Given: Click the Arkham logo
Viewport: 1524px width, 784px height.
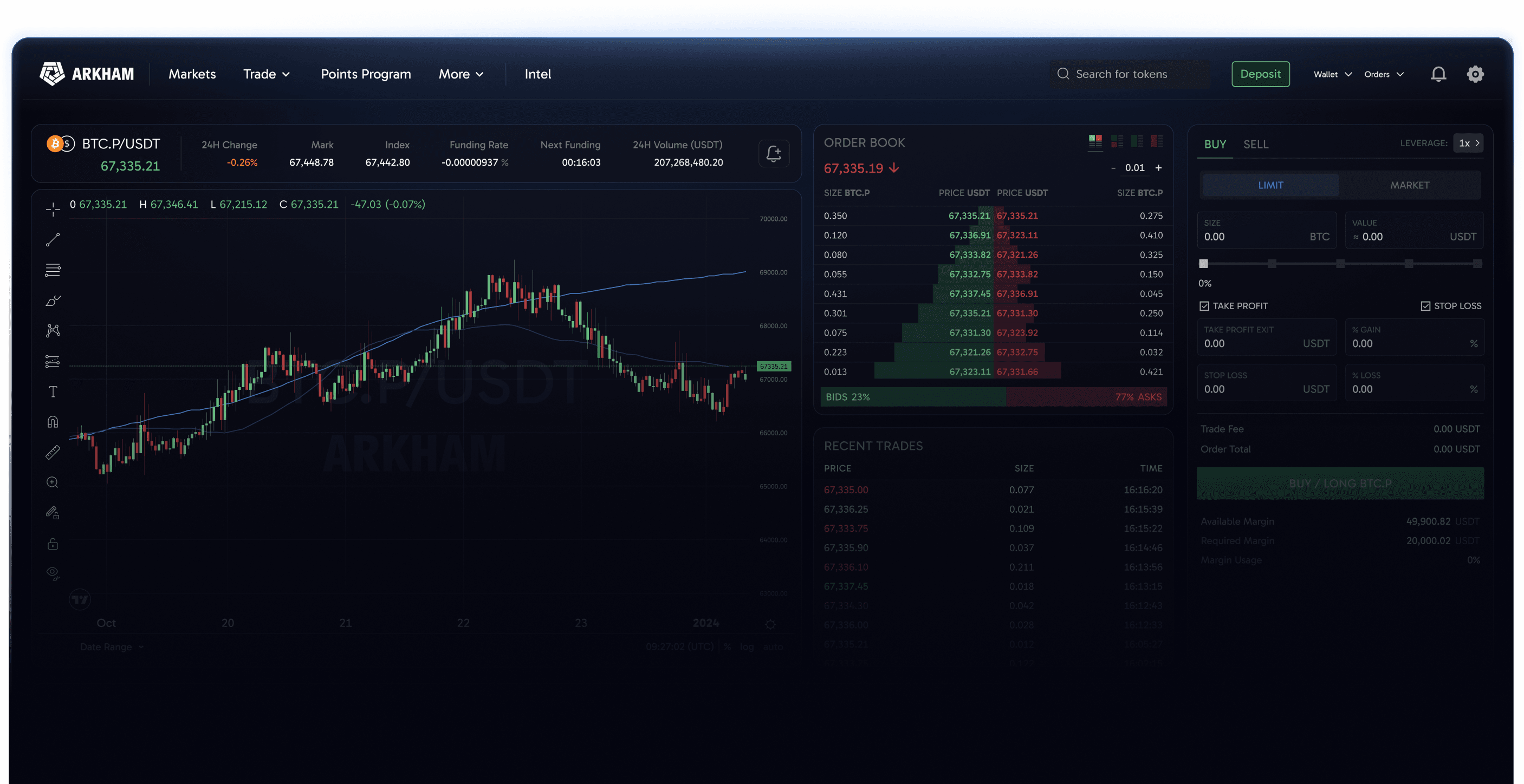Looking at the screenshot, I should (x=86, y=74).
